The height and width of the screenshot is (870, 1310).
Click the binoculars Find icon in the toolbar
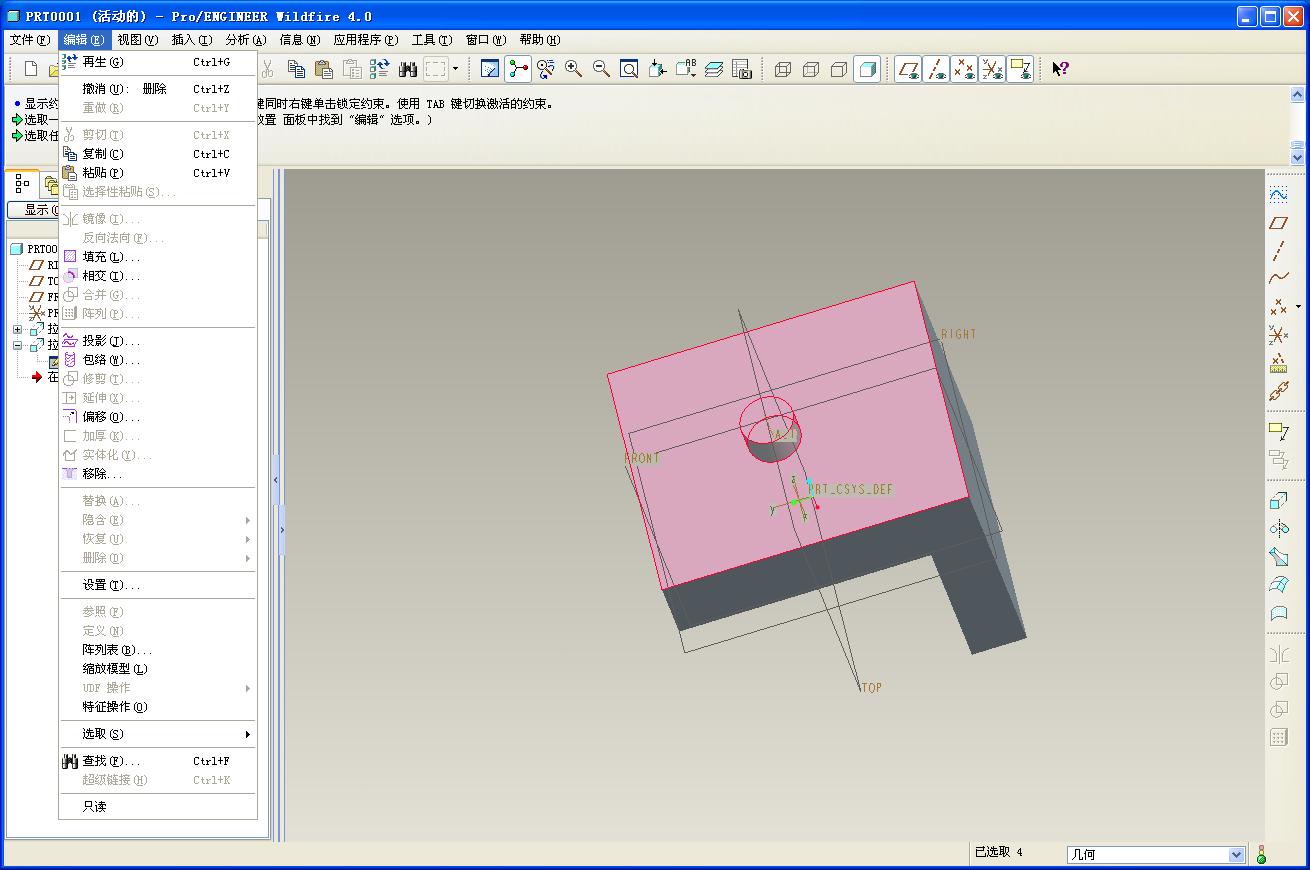click(x=408, y=69)
